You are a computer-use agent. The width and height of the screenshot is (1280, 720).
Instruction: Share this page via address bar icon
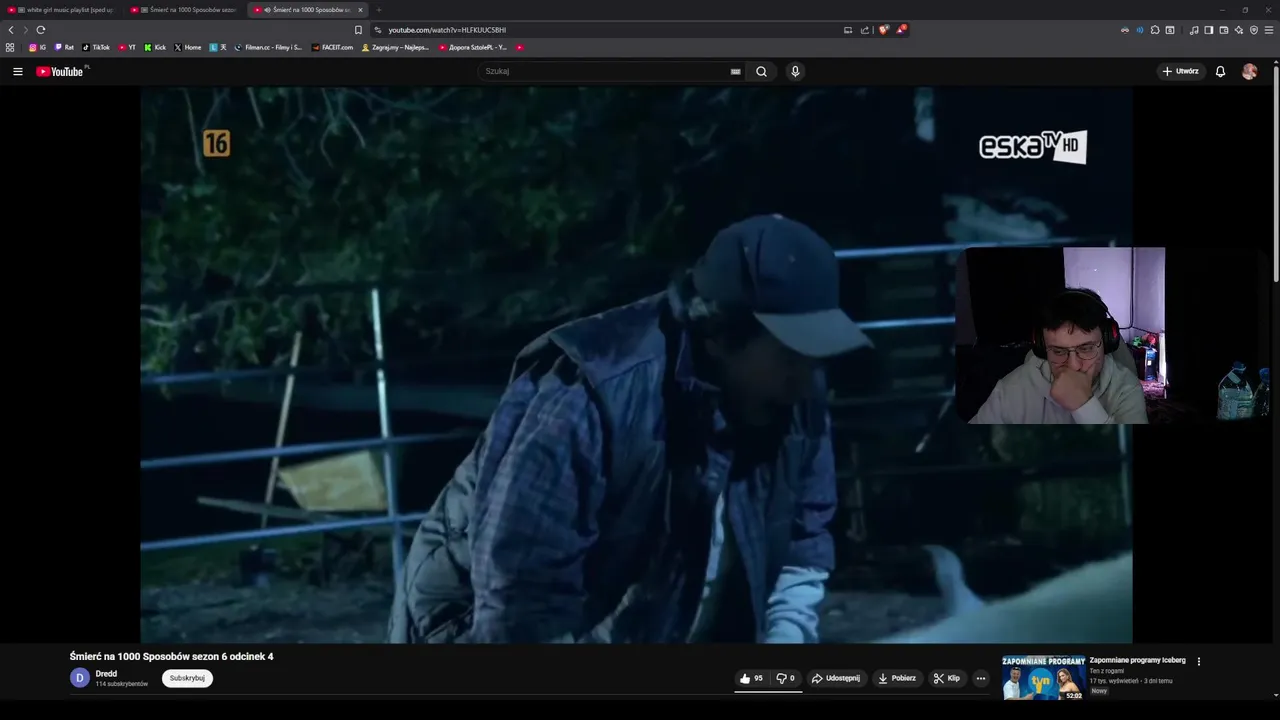coord(865,30)
